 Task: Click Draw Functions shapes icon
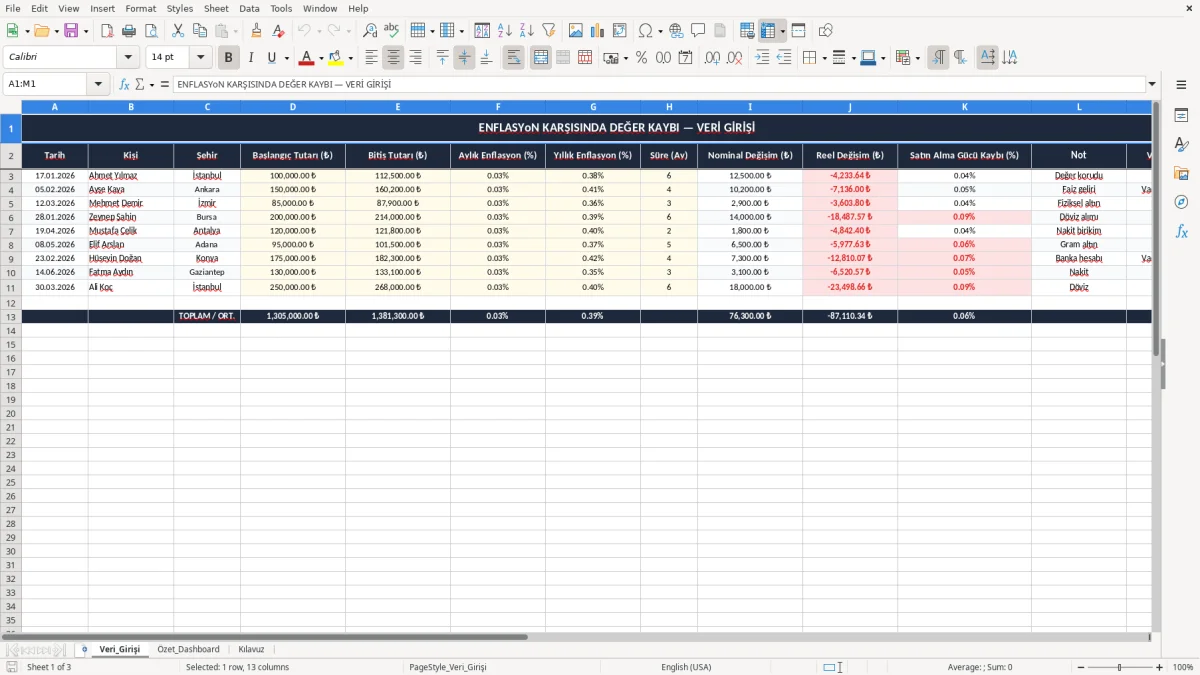(825, 31)
